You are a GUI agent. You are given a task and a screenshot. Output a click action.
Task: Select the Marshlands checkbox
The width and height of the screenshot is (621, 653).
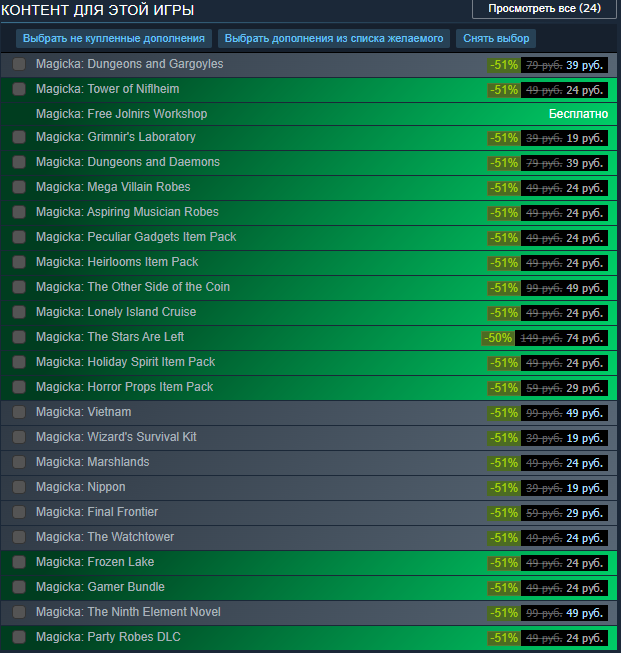19,462
